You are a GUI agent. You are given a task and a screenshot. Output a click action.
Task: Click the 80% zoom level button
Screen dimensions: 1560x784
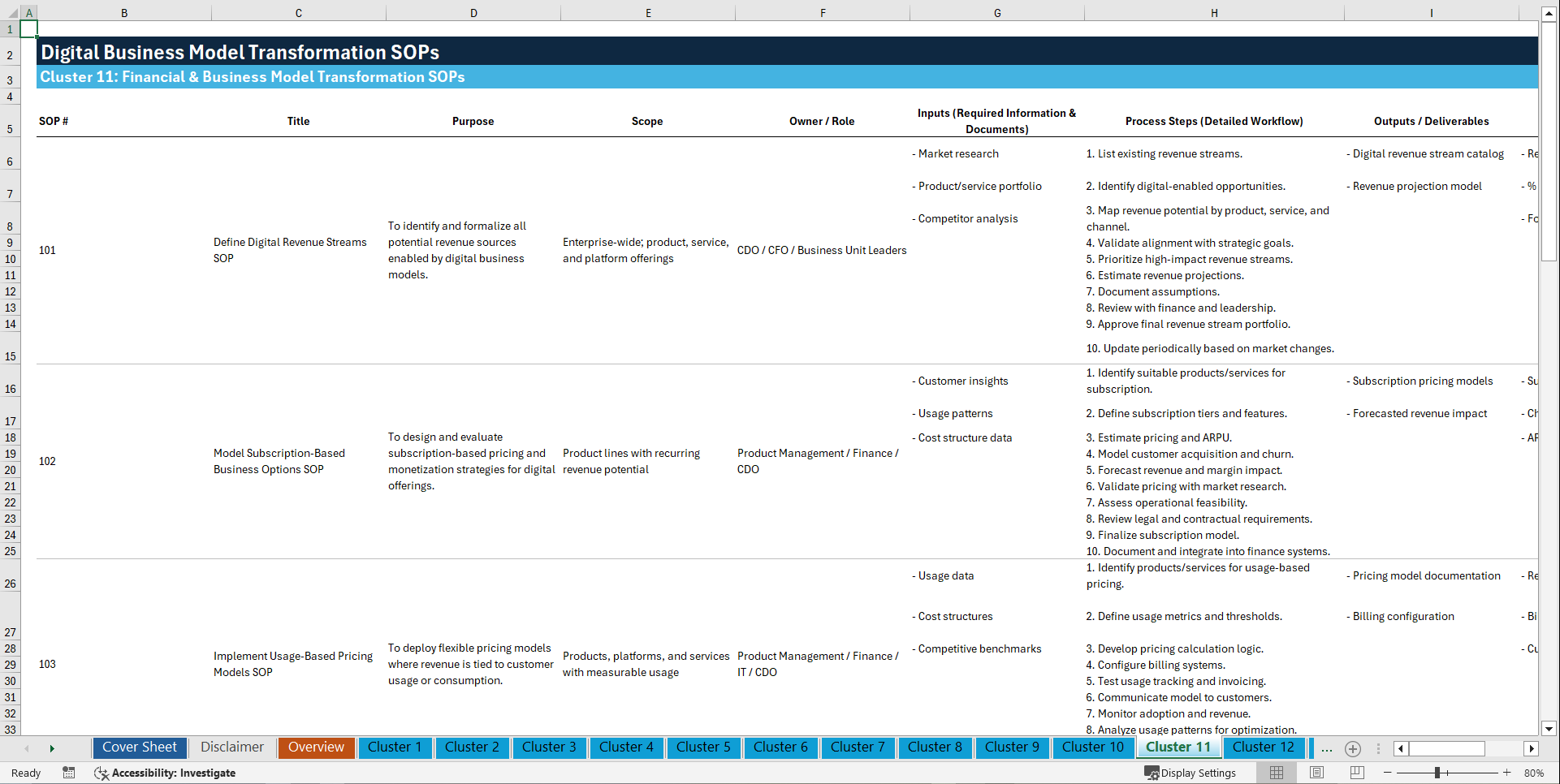click(1536, 773)
